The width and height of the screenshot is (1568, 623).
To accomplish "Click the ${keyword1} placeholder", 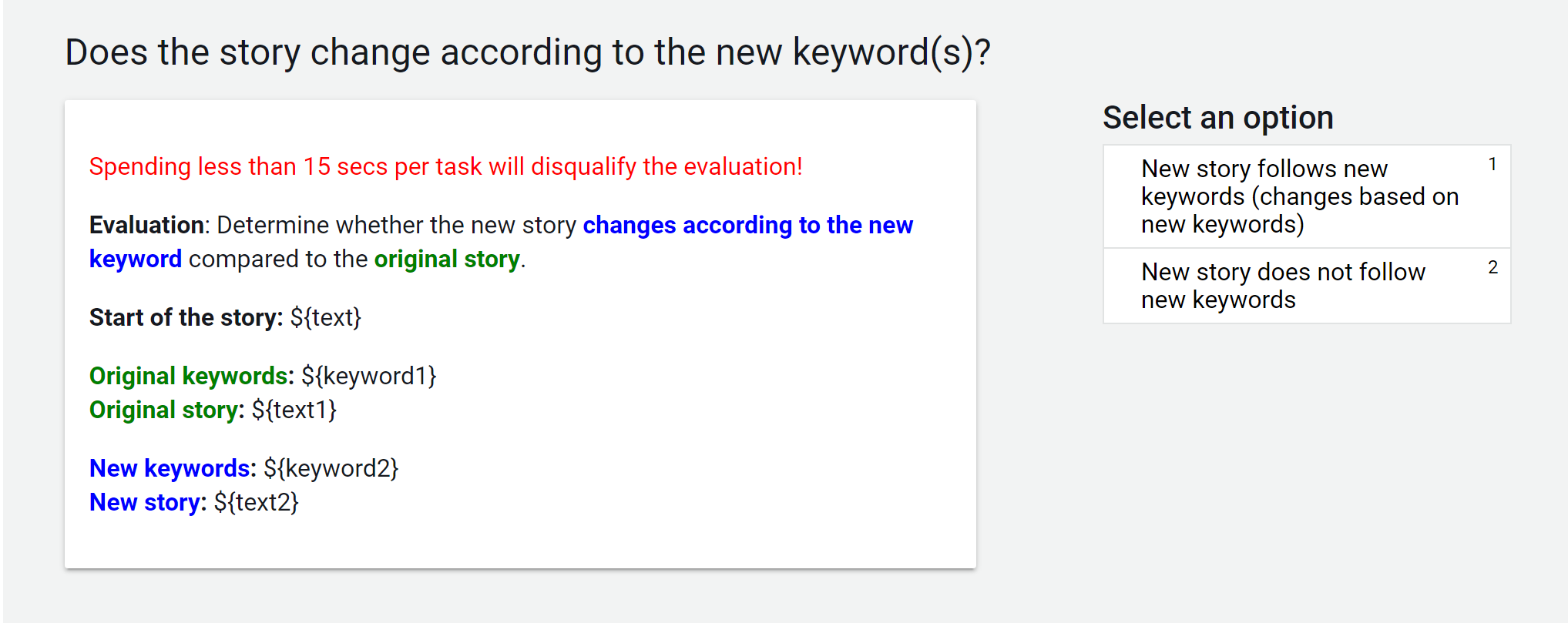I will click(x=369, y=376).
